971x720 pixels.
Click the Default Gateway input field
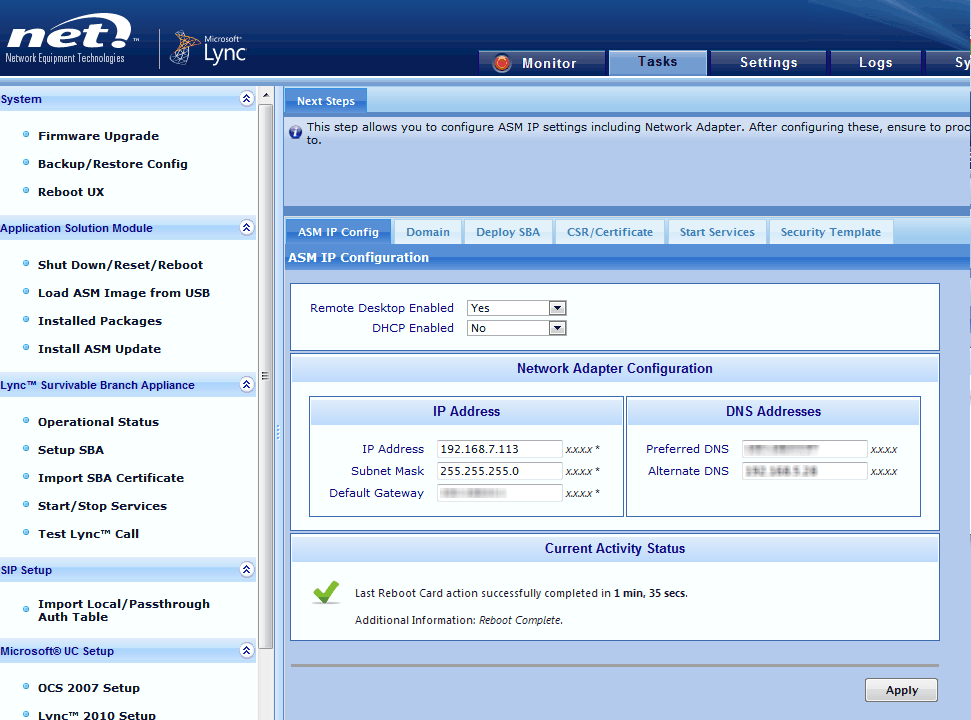(499, 492)
